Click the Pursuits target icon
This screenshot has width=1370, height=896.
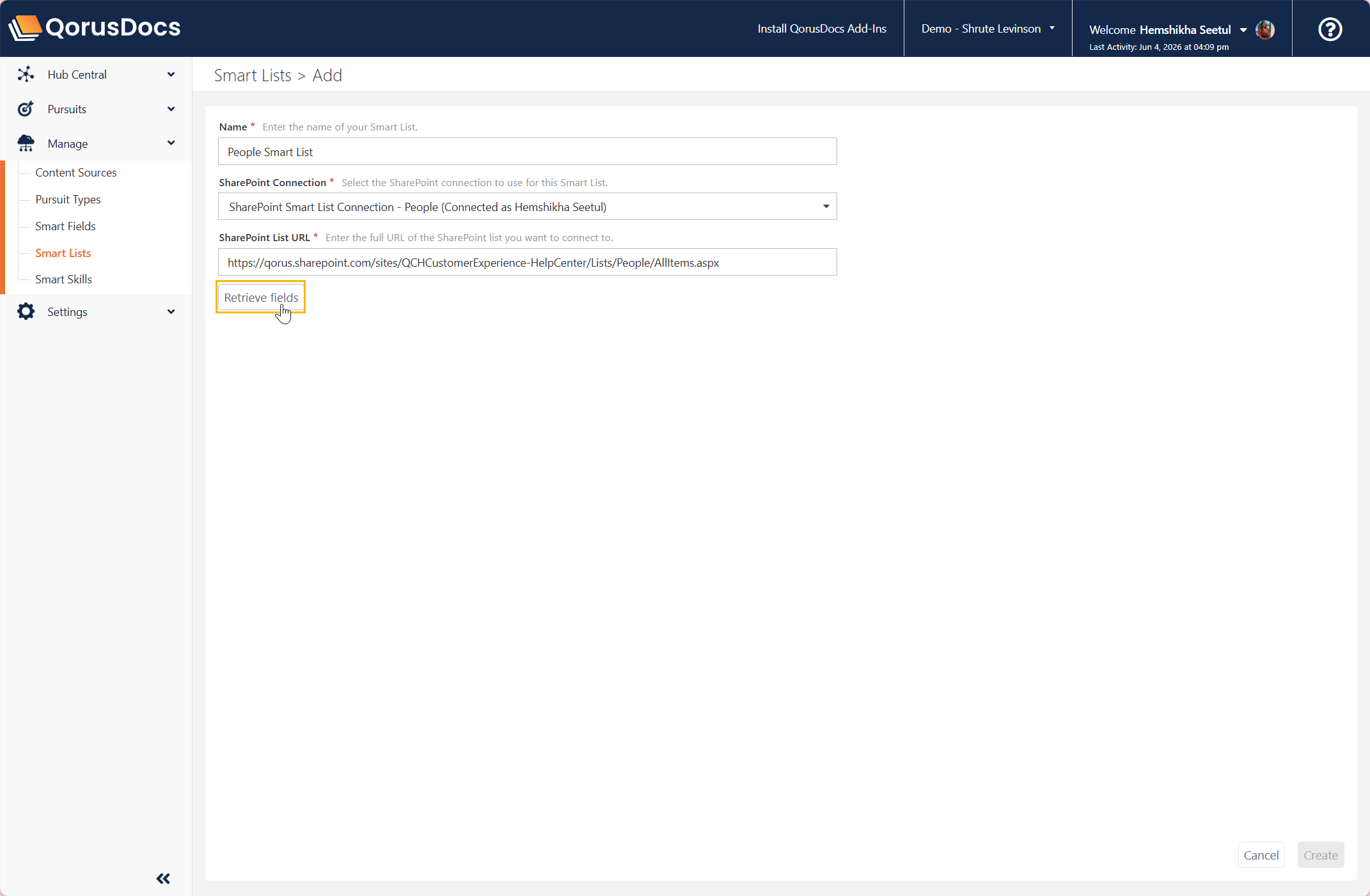coord(26,109)
